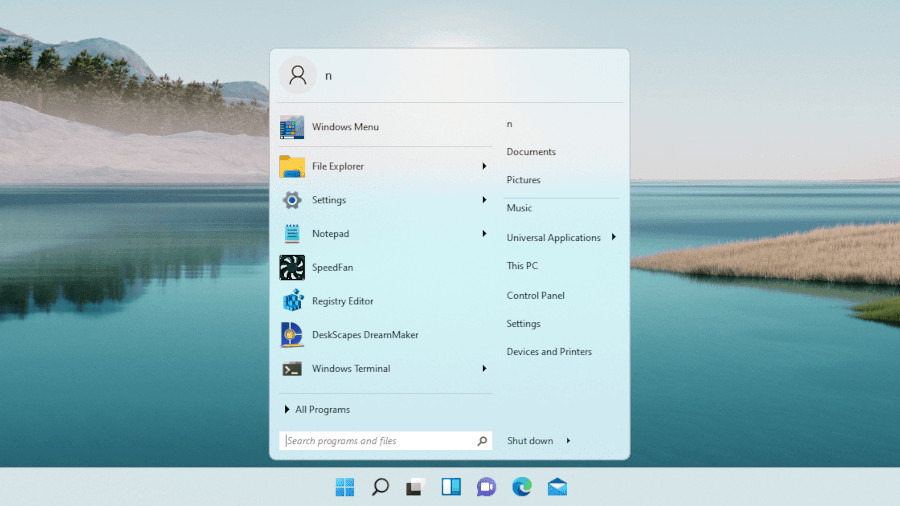The height and width of the screenshot is (506, 900).
Task: Click the search magnifier in search box
Action: pyautogui.click(x=482, y=441)
